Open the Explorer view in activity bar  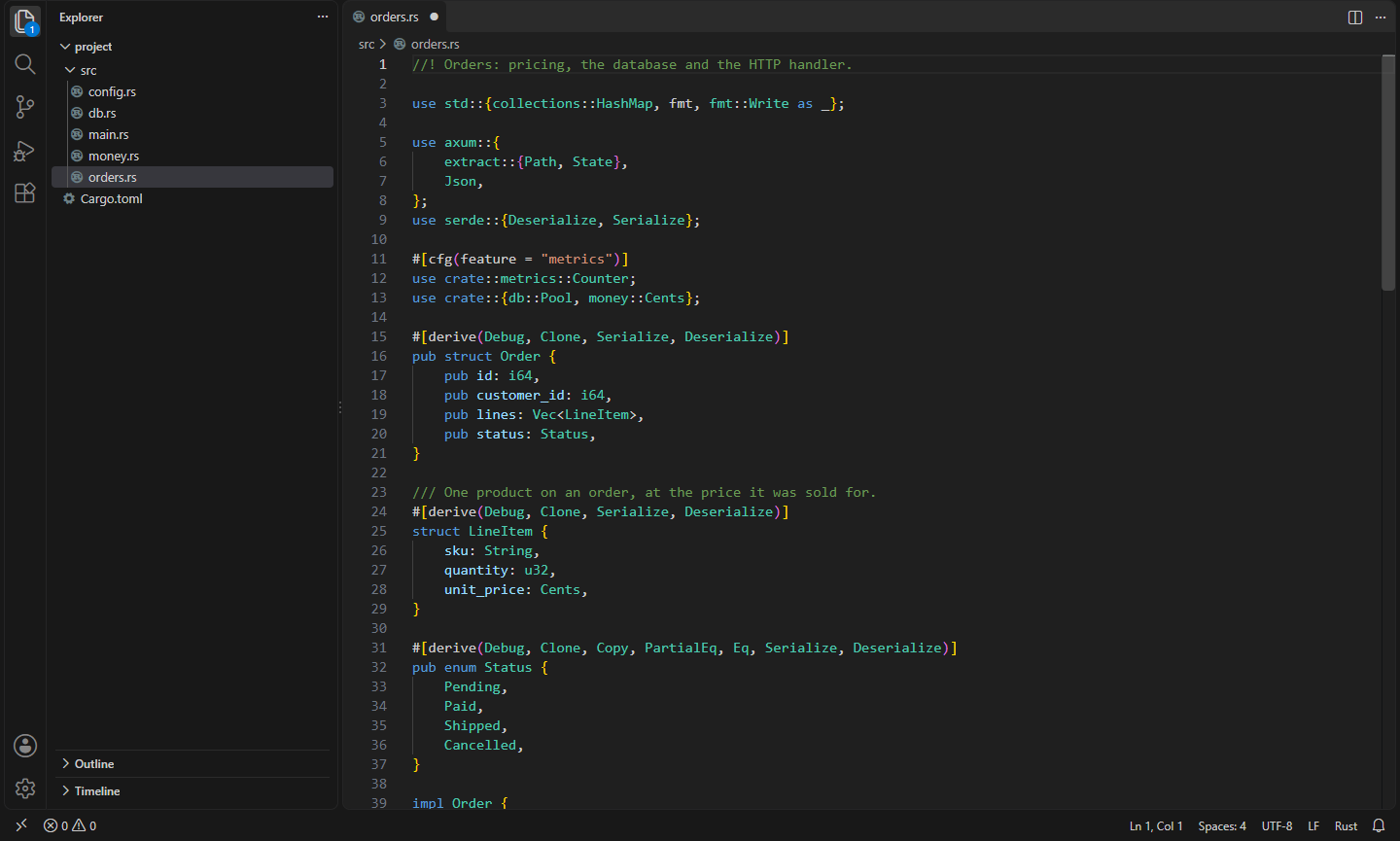(x=25, y=21)
